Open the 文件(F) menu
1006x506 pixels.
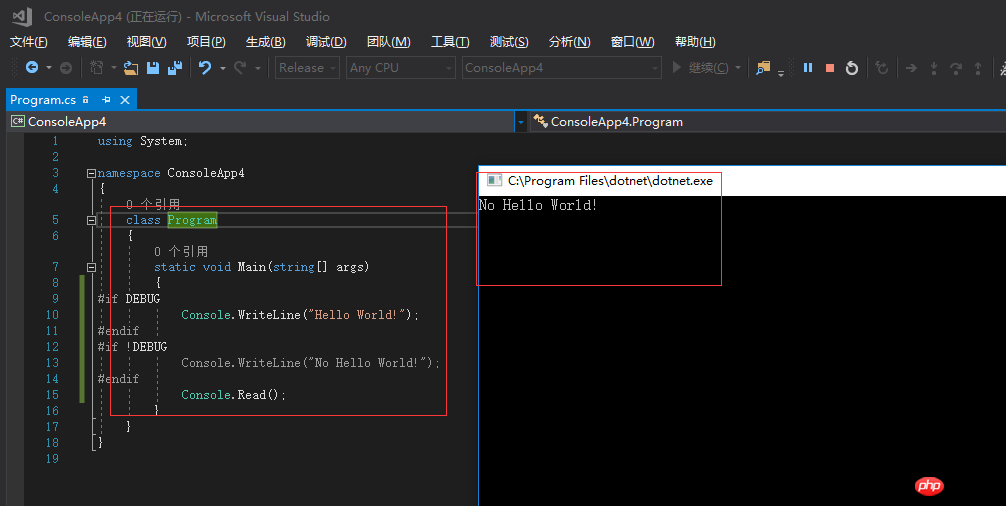pyautogui.click(x=29, y=42)
